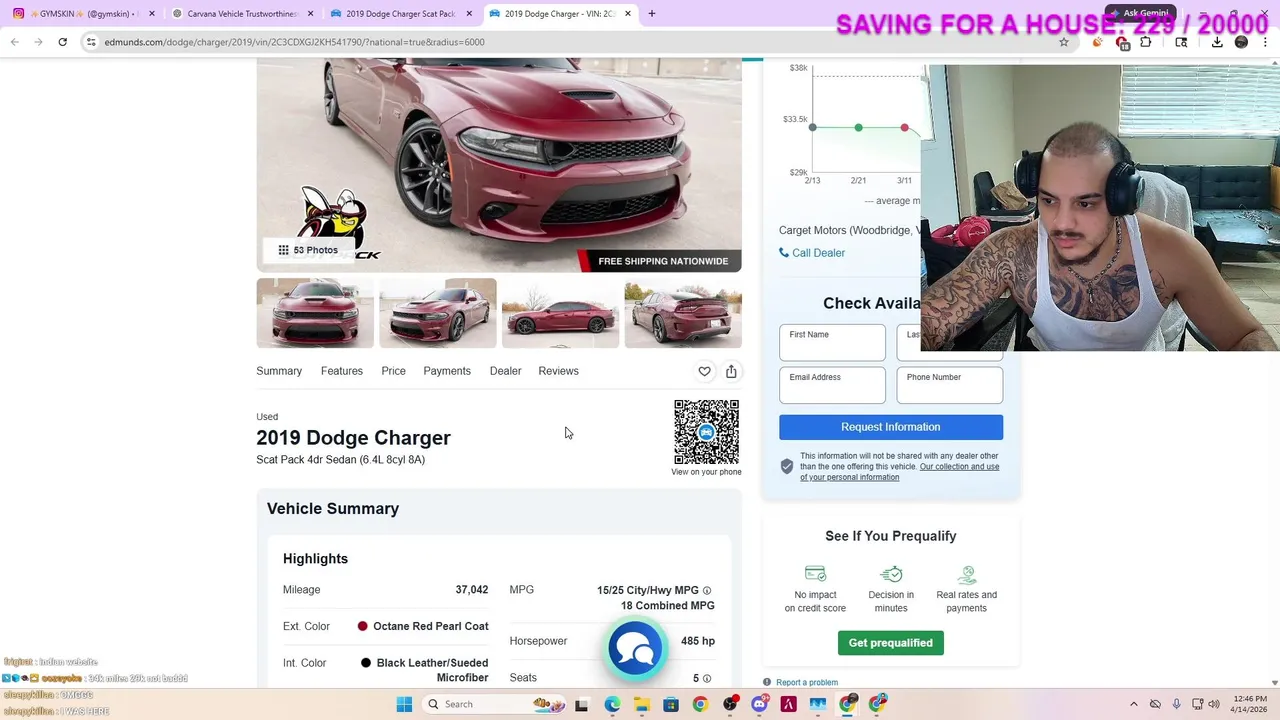Open the Extensions puzzle icon in Chrome
Viewport: 1280px width, 720px height.
(x=1146, y=42)
